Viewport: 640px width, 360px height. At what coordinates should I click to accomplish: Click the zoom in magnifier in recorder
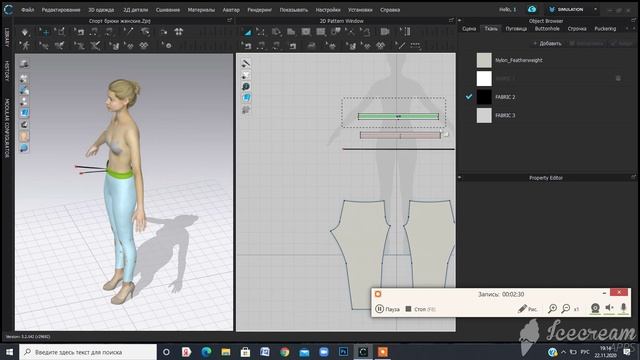click(x=552, y=309)
